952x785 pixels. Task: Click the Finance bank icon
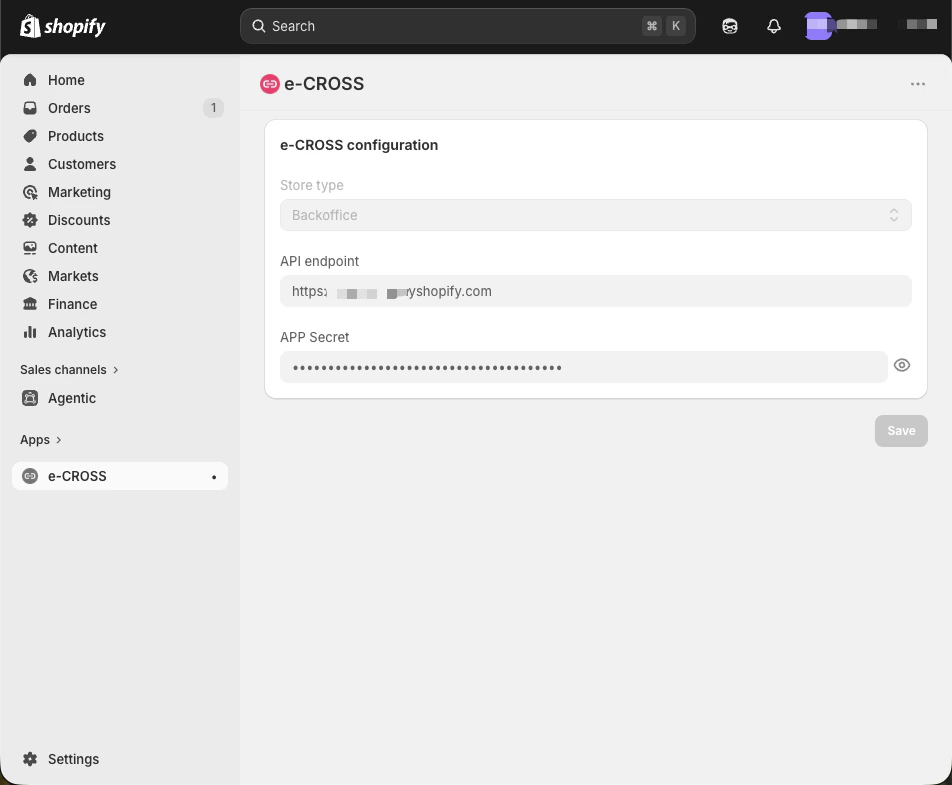[x=30, y=304]
